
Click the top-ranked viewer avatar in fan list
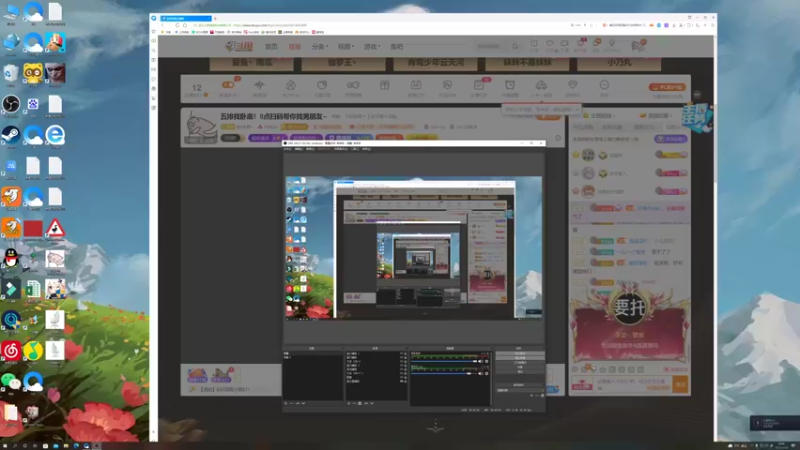(588, 155)
